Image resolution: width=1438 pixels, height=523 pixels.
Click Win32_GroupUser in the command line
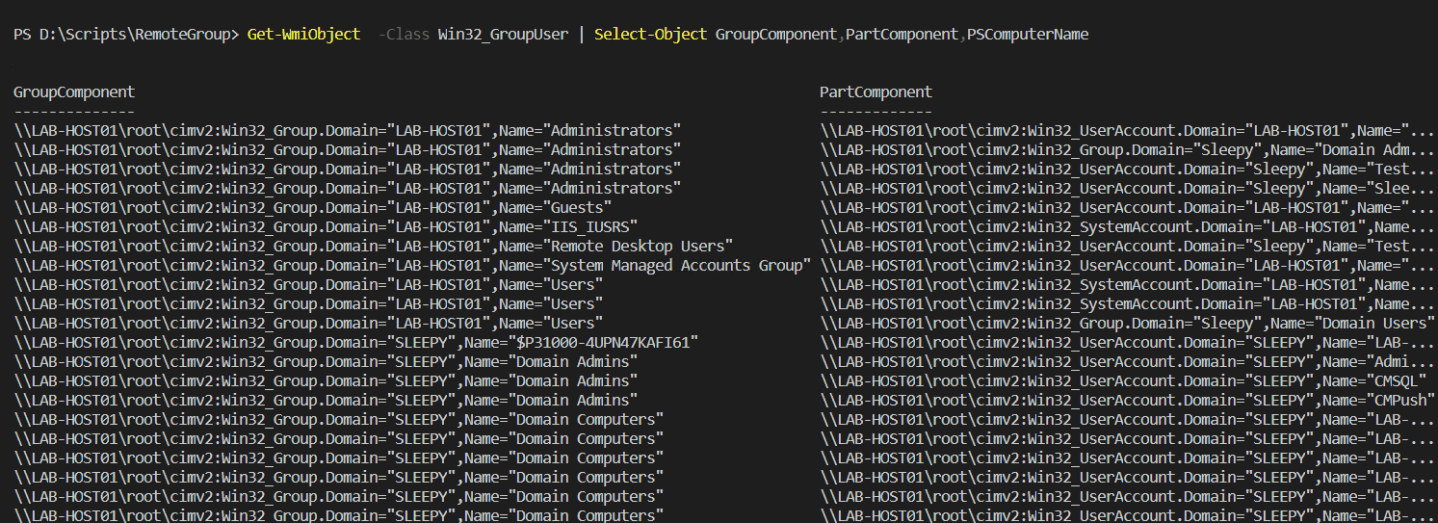click(502, 34)
